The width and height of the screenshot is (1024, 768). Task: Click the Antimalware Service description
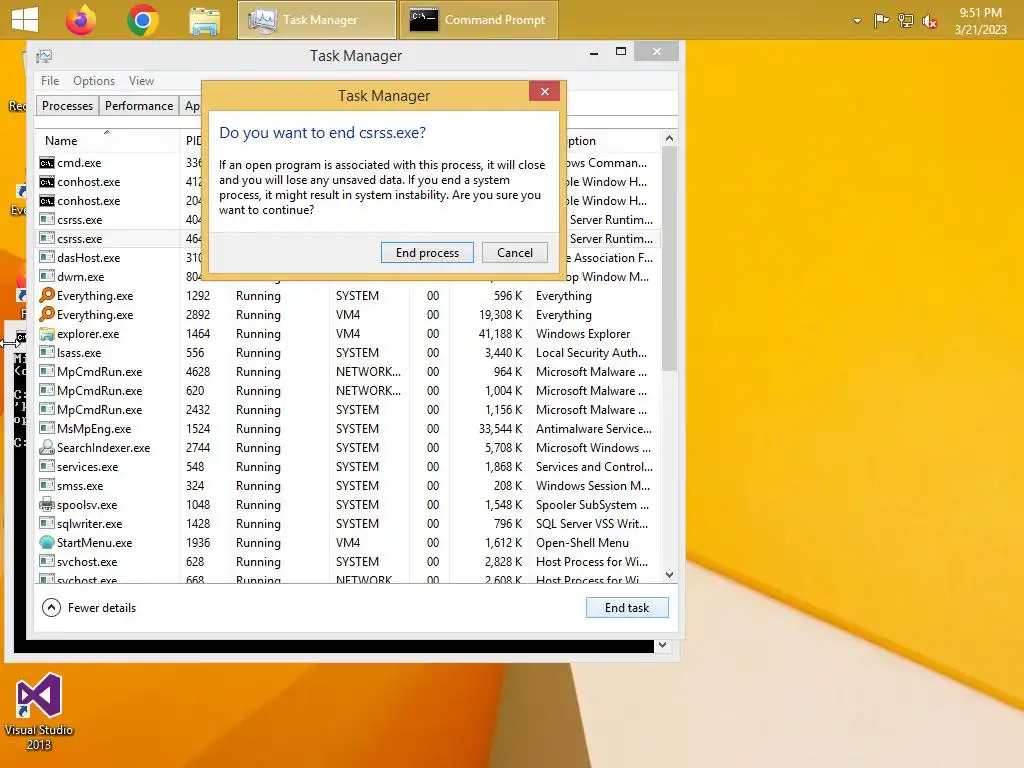[x=594, y=428]
